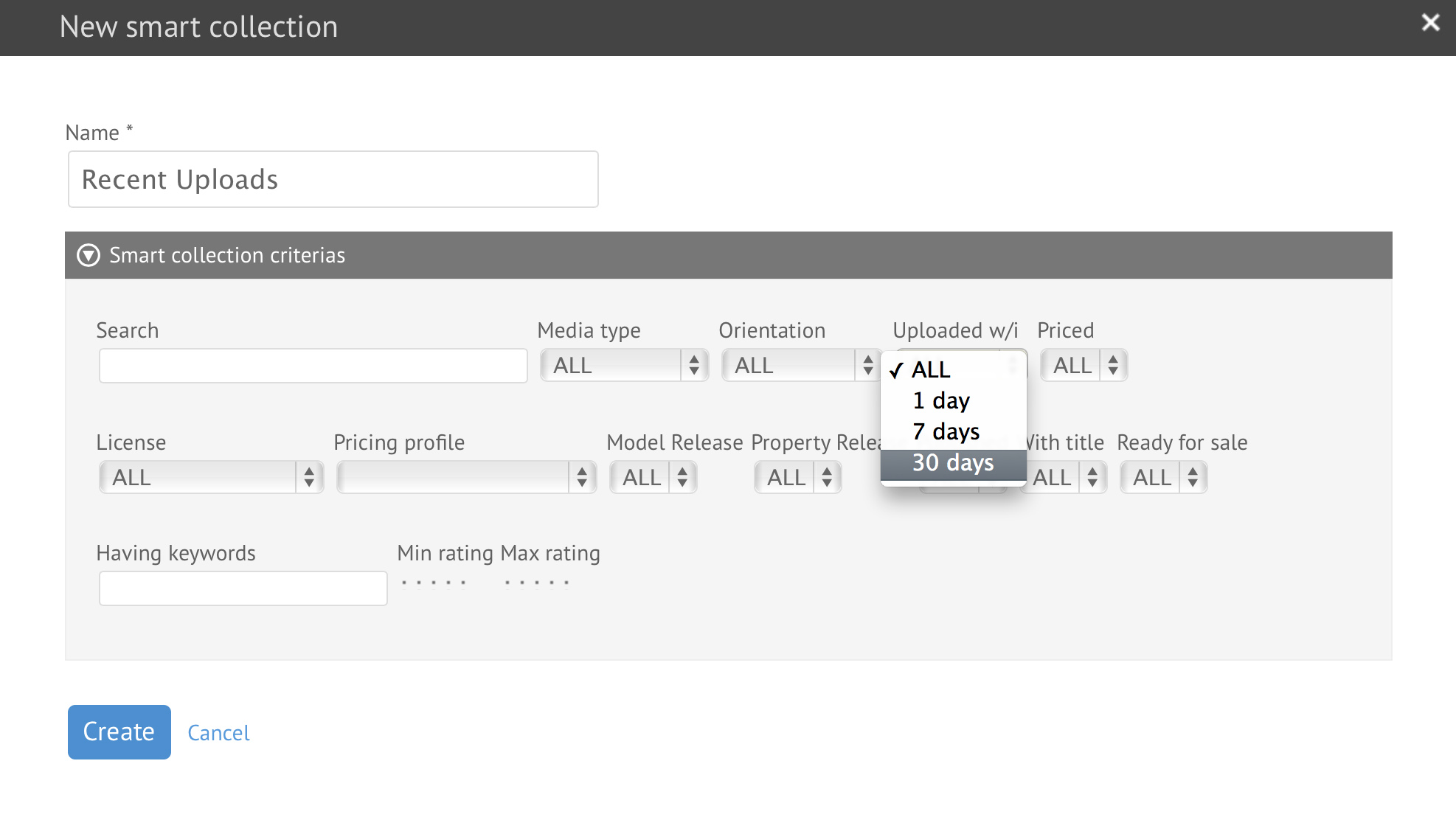Open the License dropdown
Screen dimensions: 1456x817
point(211,478)
